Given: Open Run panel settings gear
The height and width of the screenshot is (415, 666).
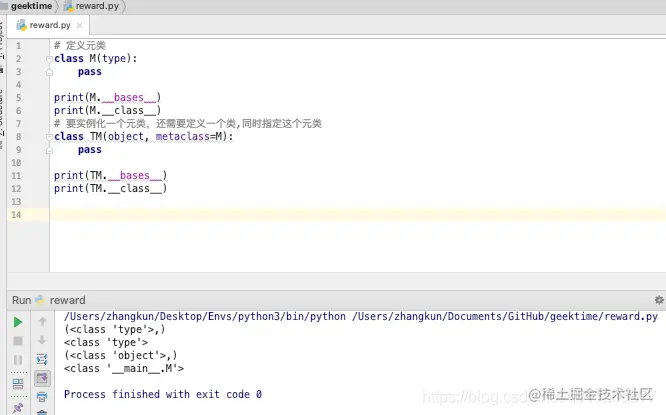Looking at the screenshot, I should (659, 300).
